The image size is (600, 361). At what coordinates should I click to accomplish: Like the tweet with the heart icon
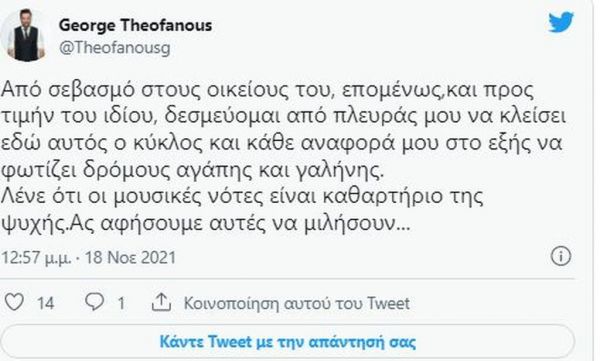click(14, 302)
